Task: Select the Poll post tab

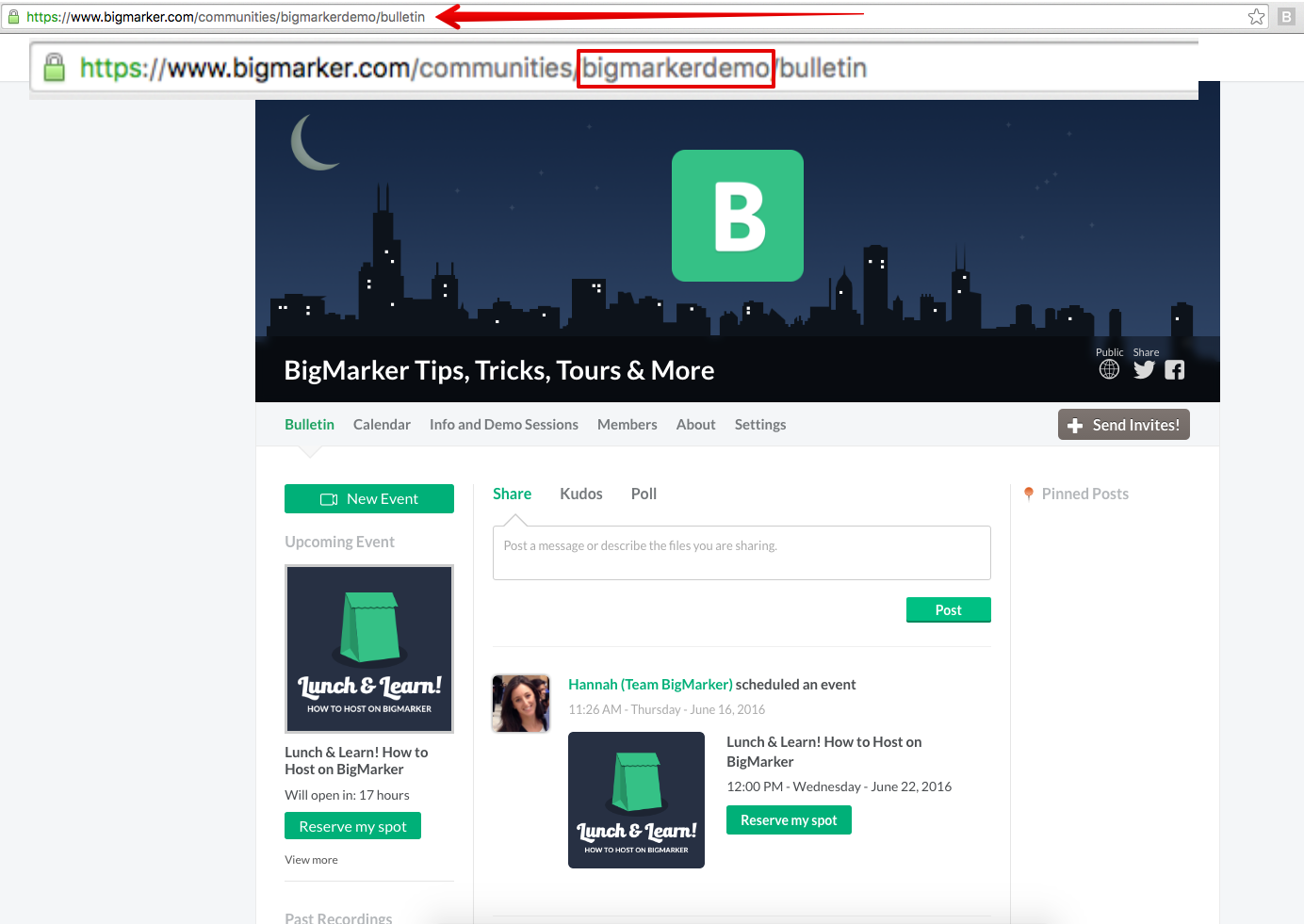Action: 644,494
